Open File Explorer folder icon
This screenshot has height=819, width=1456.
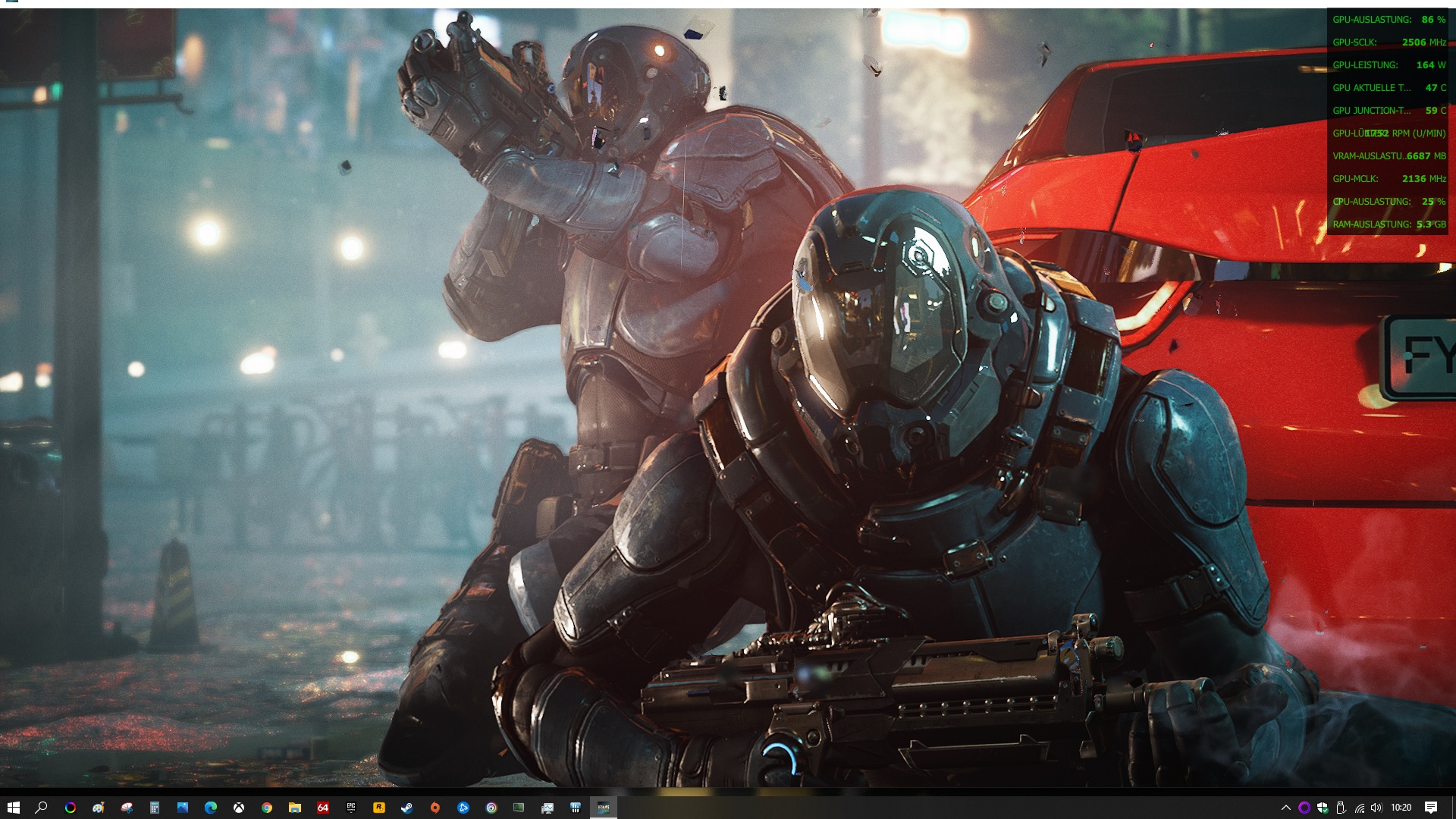click(295, 808)
